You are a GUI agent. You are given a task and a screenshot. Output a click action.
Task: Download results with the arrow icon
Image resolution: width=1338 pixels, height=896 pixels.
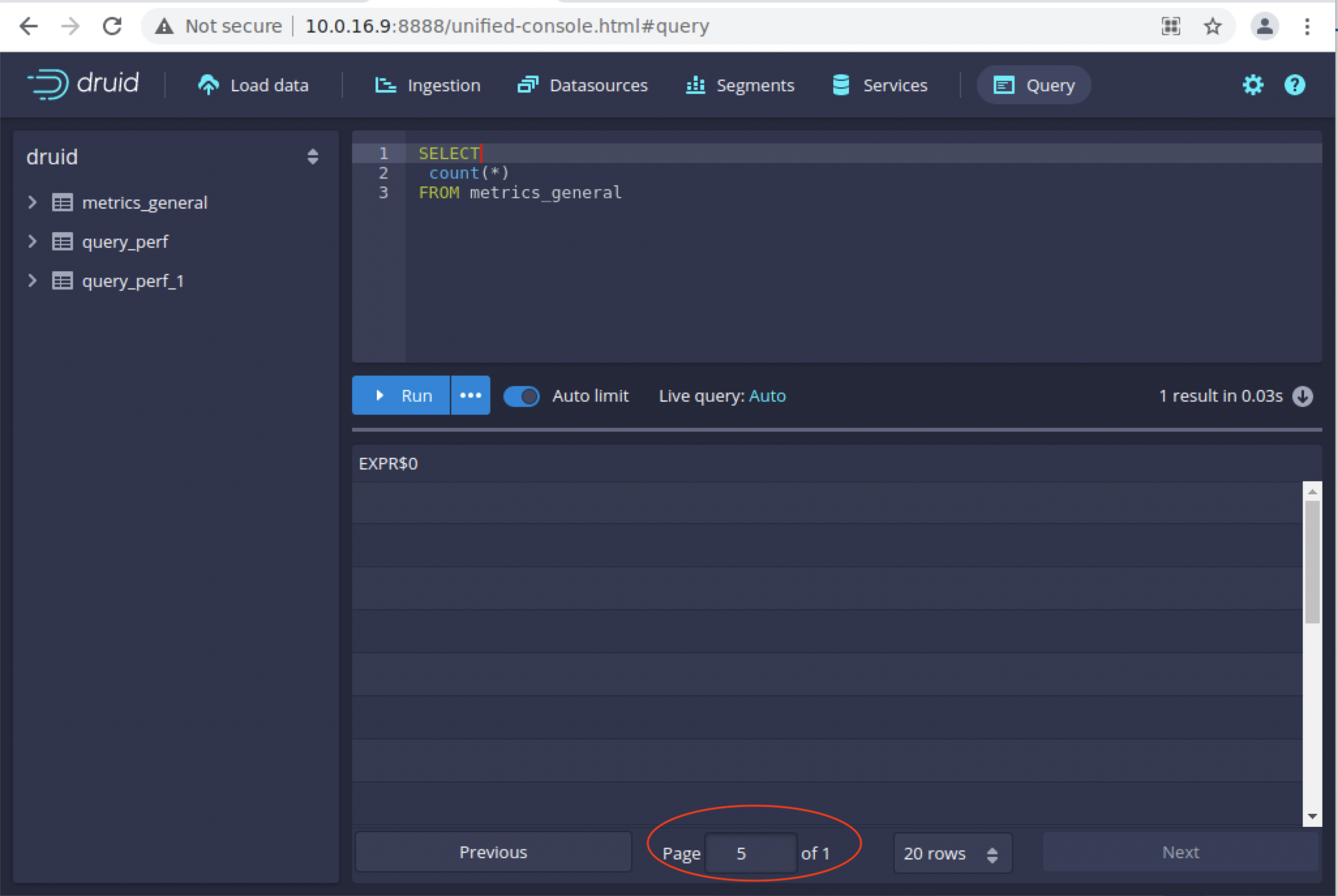pyautogui.click(x=1303, y=396)
